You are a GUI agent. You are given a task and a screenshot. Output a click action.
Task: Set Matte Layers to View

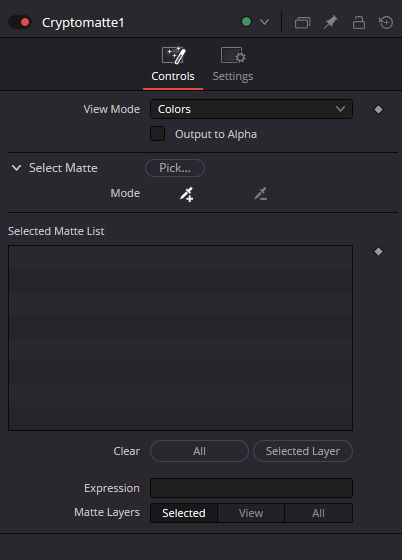tap(251, 513)
